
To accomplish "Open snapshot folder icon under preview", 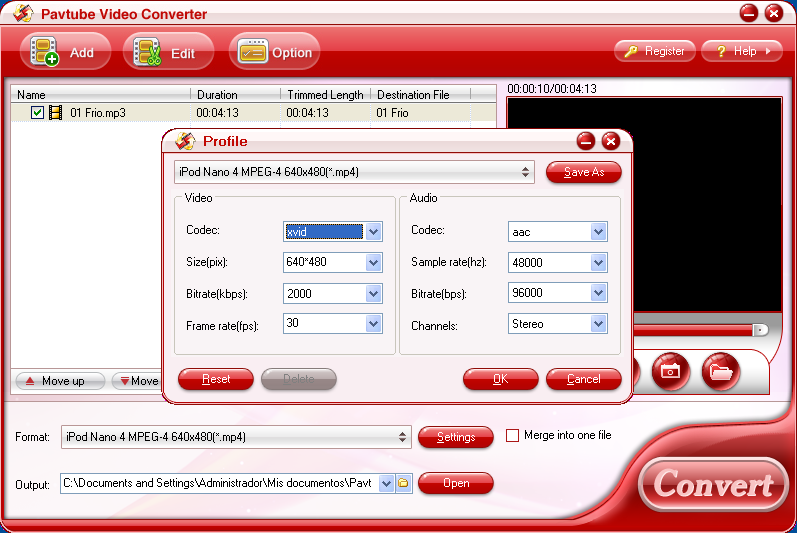I will (721, 371).
